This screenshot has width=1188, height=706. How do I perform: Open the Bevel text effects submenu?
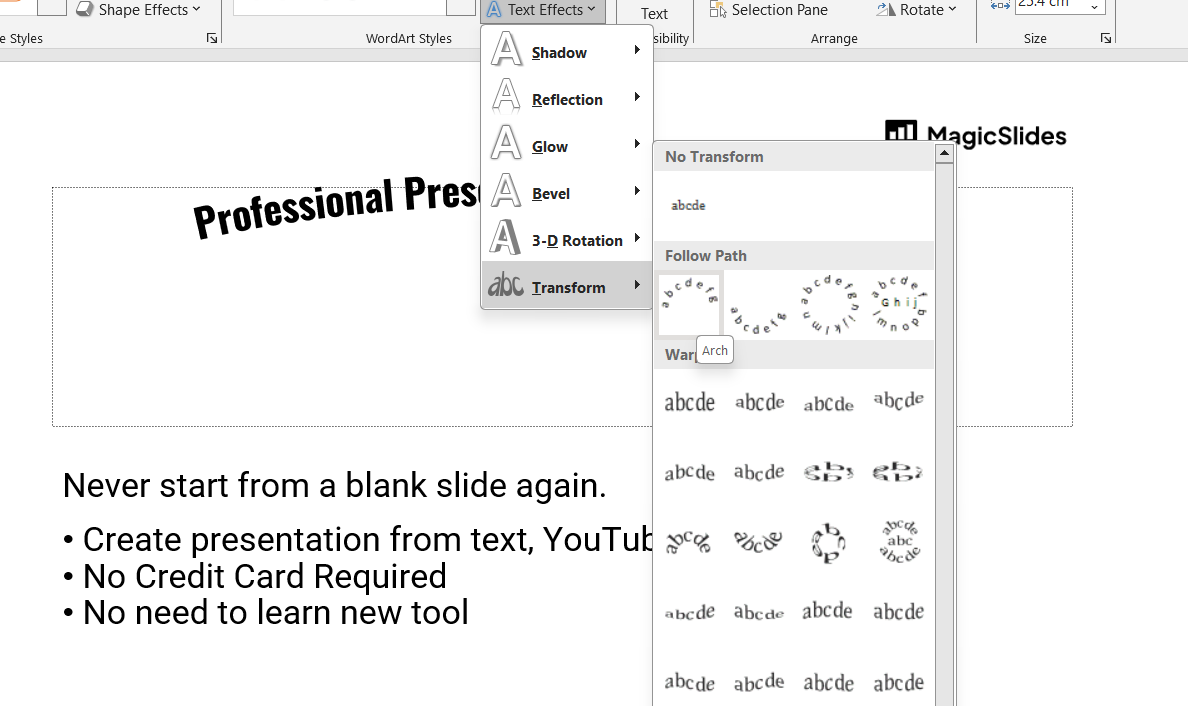(x=567, y=192)
